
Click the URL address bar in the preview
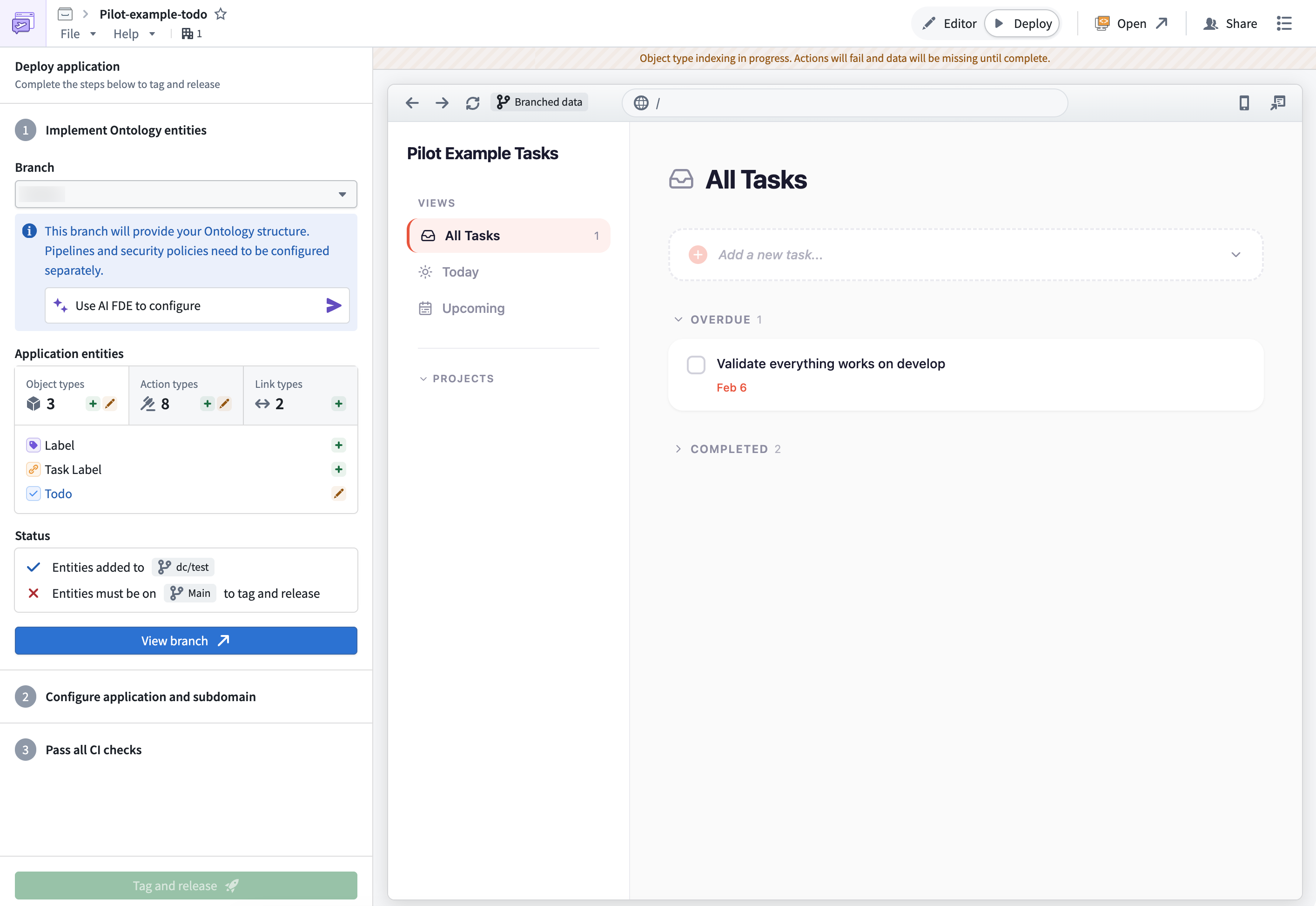[845, 103]
